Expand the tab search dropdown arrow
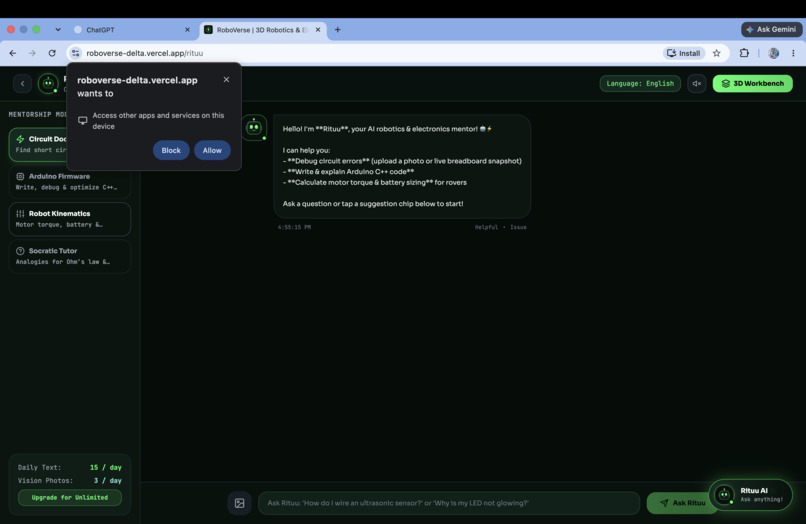The width and height of the screenshot is (806, 524). (58, 30)
